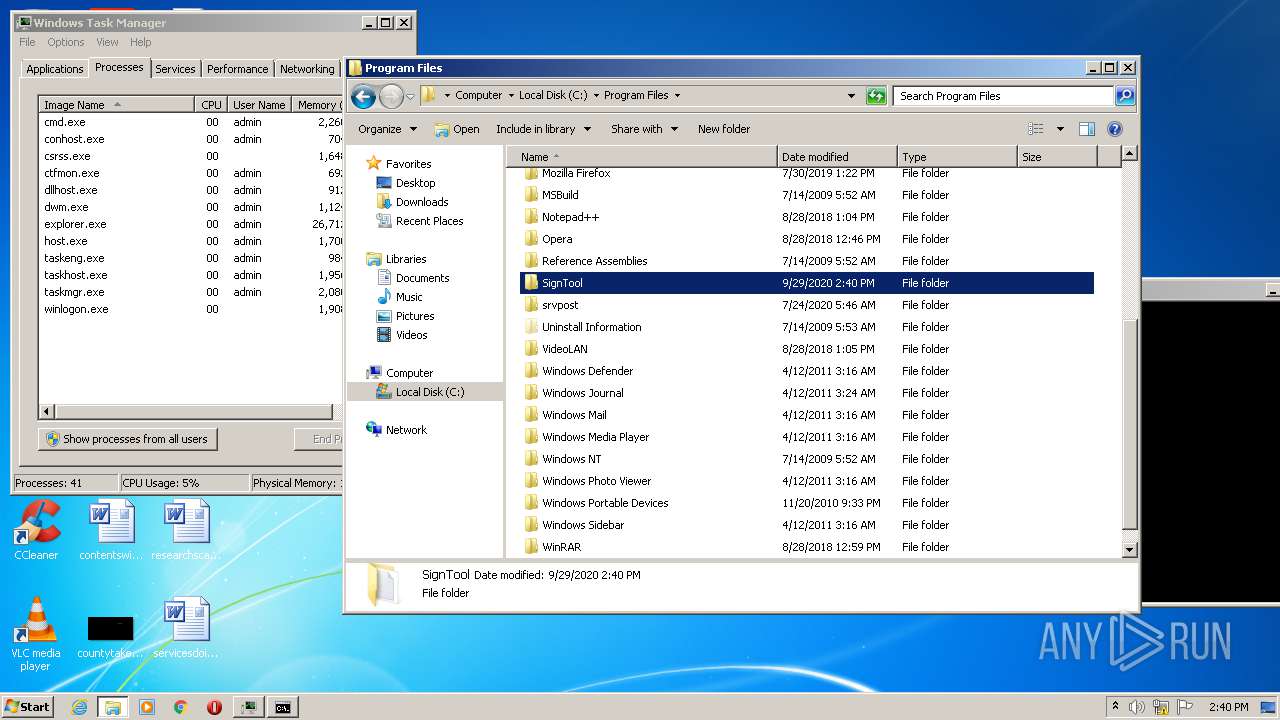Switch to the cmd taskbar icon
Image resolution: width=1280 pixels, height=720 pixels.
[x=283, y=707]
